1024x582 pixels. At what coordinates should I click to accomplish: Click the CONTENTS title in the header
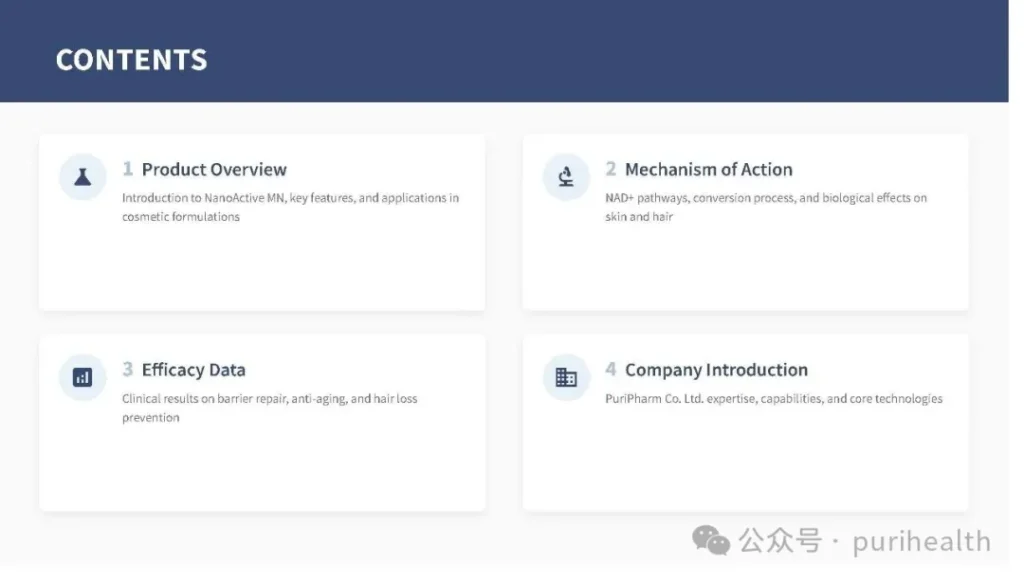[131, 60]
